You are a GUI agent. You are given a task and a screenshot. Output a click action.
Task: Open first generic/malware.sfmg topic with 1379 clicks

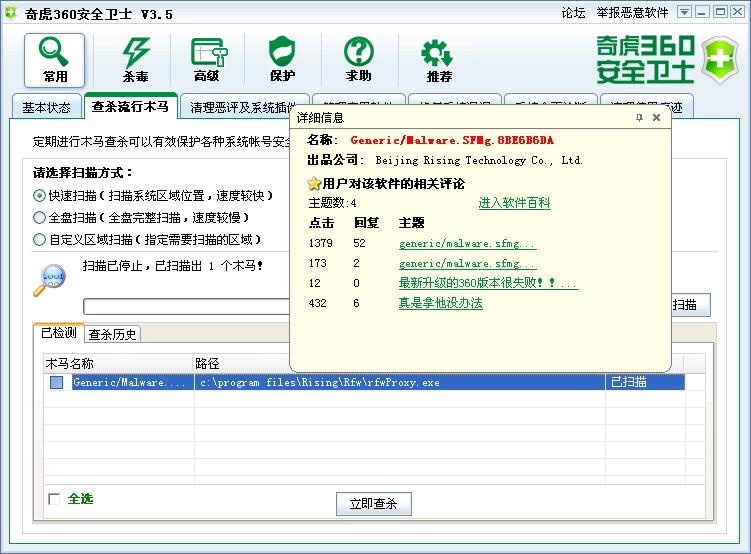tap(467, 244)
